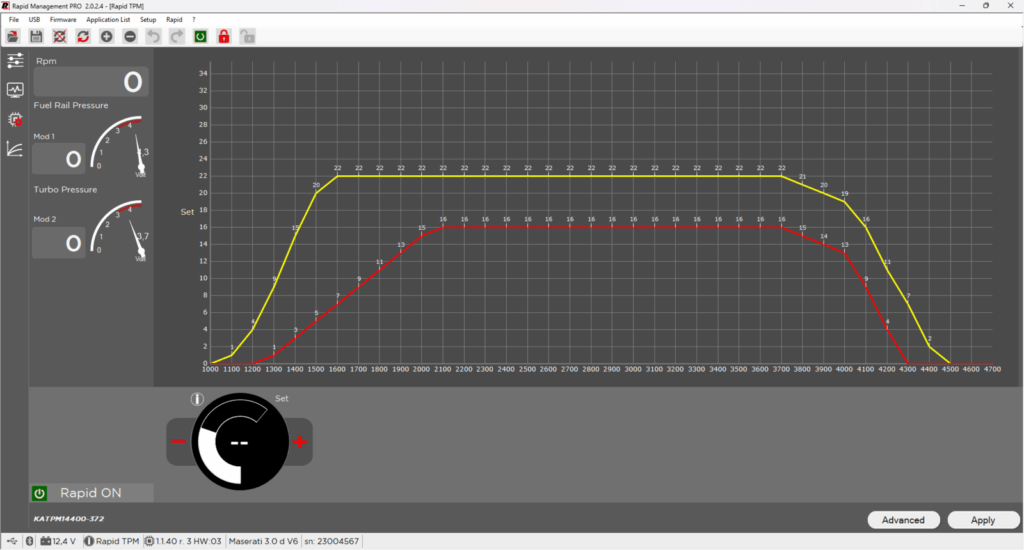Open the monitor waveform sidebar view
Viewport: 1024px width, 550px height.
point(15,90)
